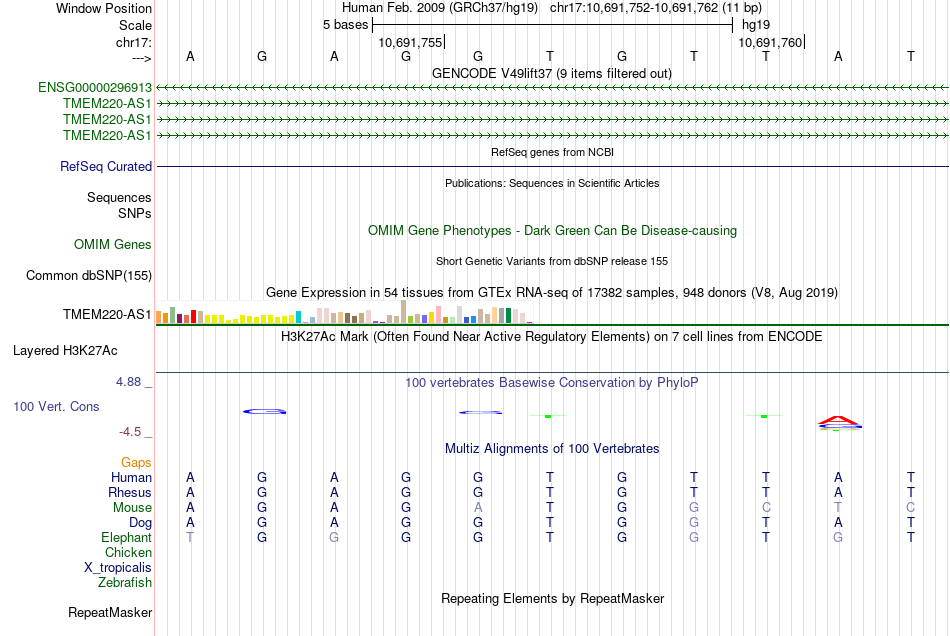Viewport: 950px width, 636px height.
Task: Click the Window Position label
Action: tap(104, 8)
